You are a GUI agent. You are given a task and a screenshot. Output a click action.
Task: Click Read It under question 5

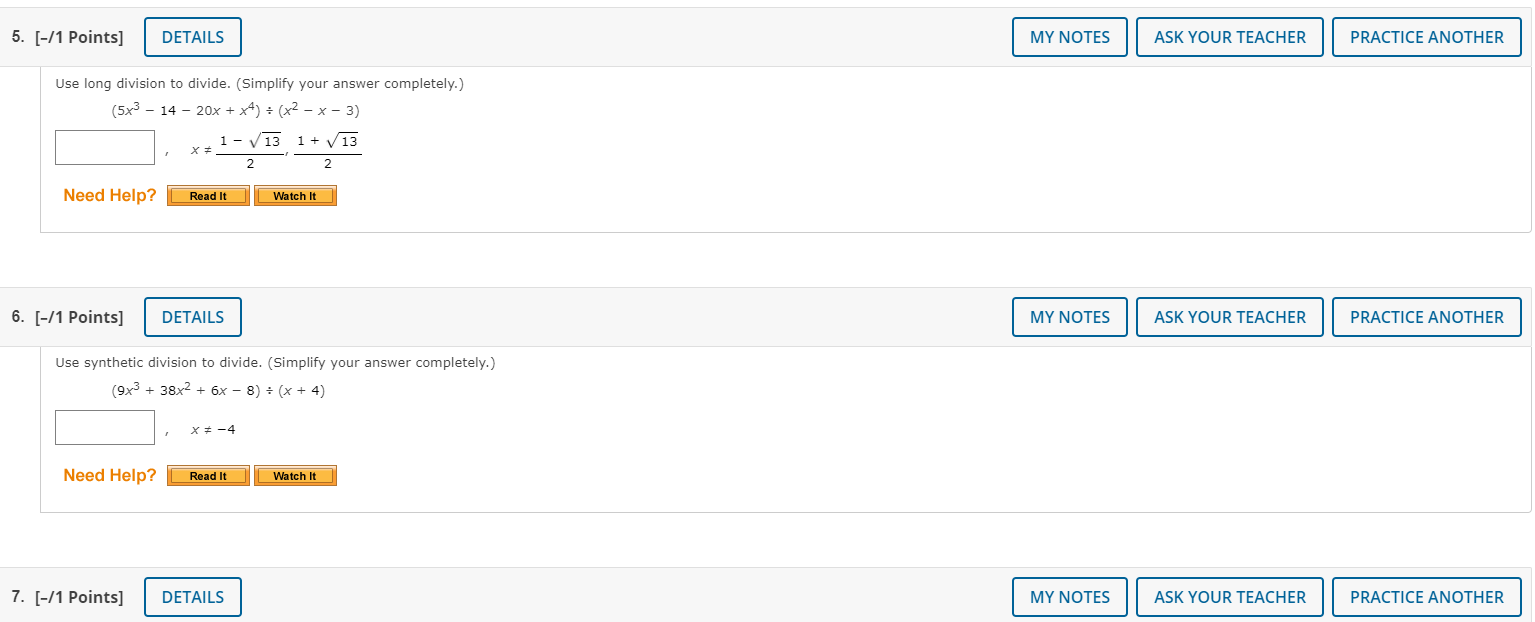click(208, 196)
